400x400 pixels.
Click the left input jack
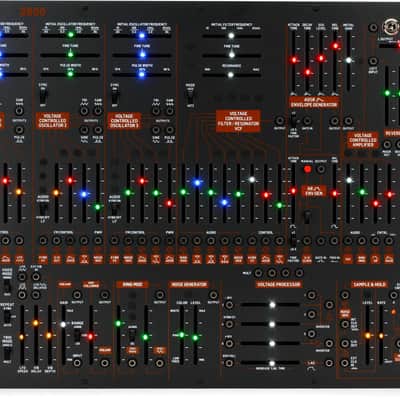click(373, 61)
